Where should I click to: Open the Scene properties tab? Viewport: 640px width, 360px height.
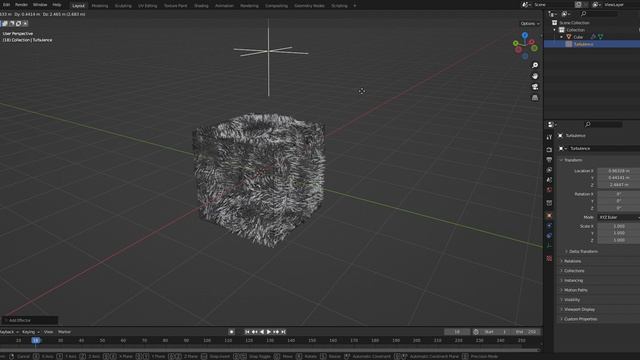click(549, 180)
